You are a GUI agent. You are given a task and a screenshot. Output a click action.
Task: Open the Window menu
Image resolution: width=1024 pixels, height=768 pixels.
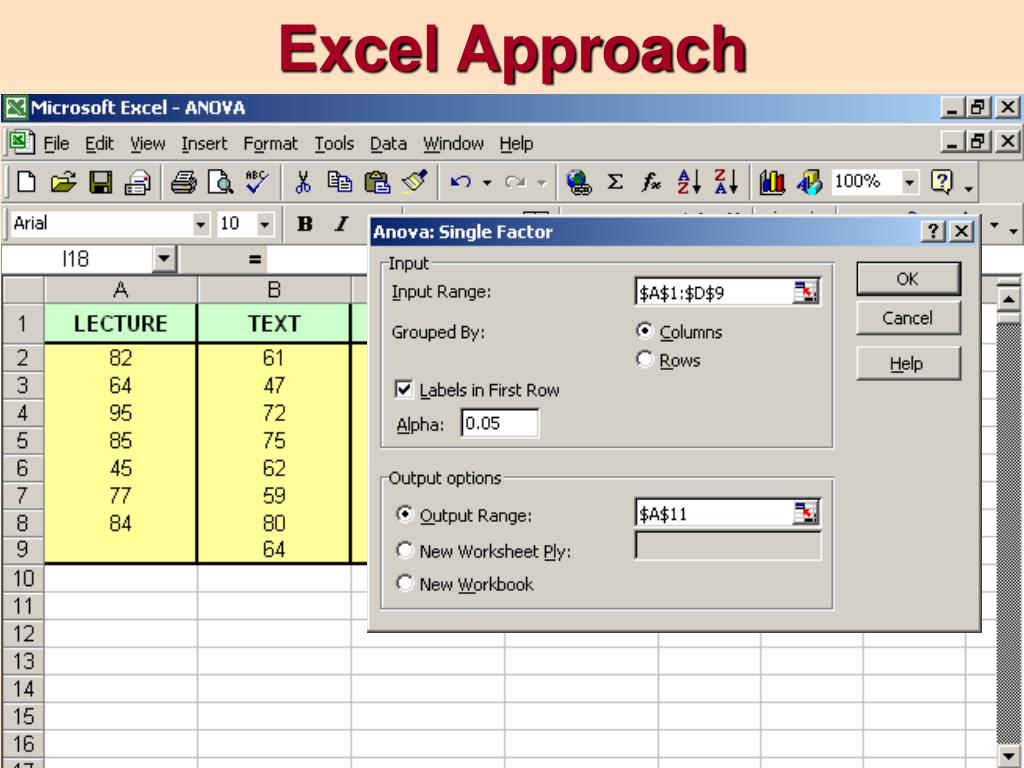point(453,144)
